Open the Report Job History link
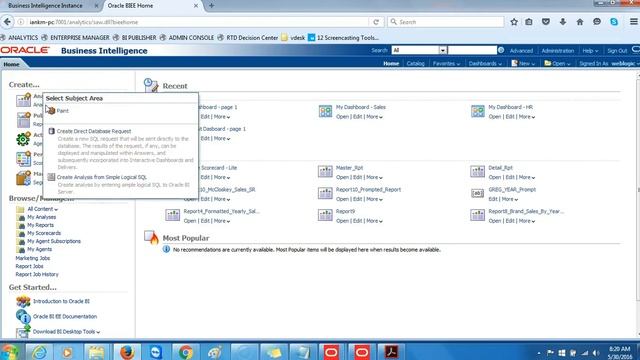The height and width of the screenshot is (360, 640). pos(37,274)
